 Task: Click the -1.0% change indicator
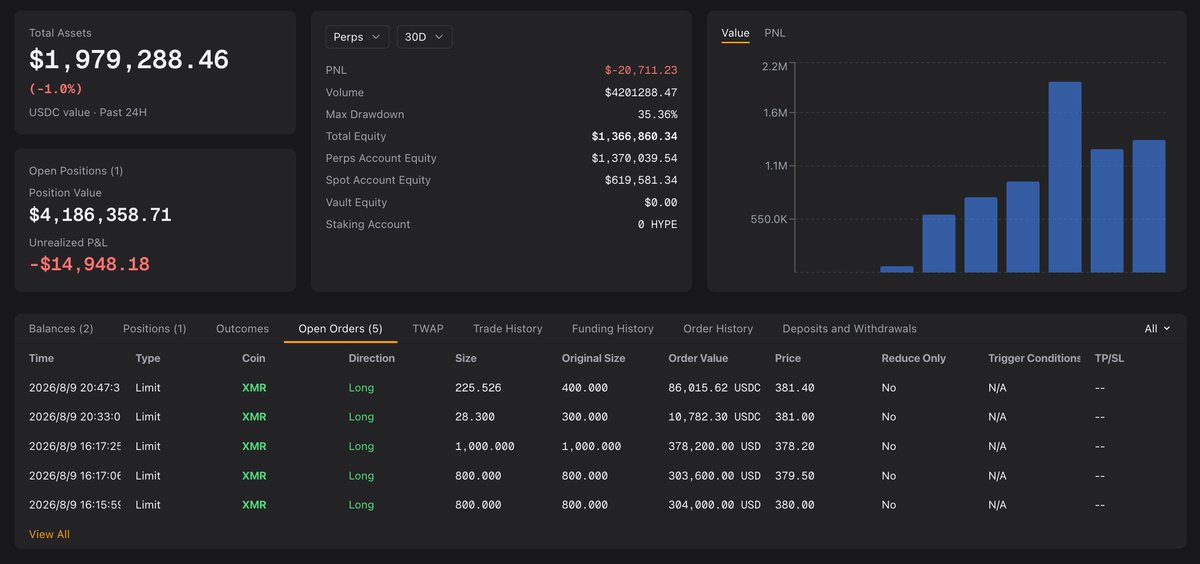(55, 89)
